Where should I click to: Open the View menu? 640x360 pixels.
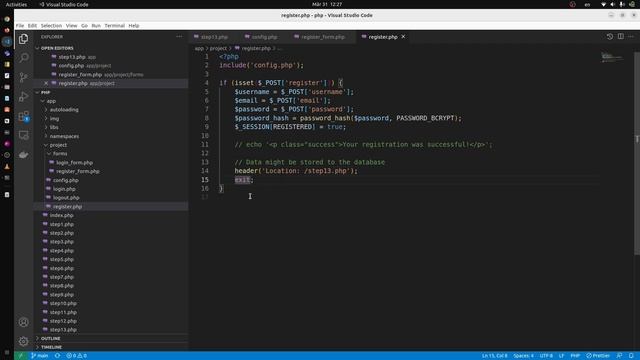[x=71, y=25]
